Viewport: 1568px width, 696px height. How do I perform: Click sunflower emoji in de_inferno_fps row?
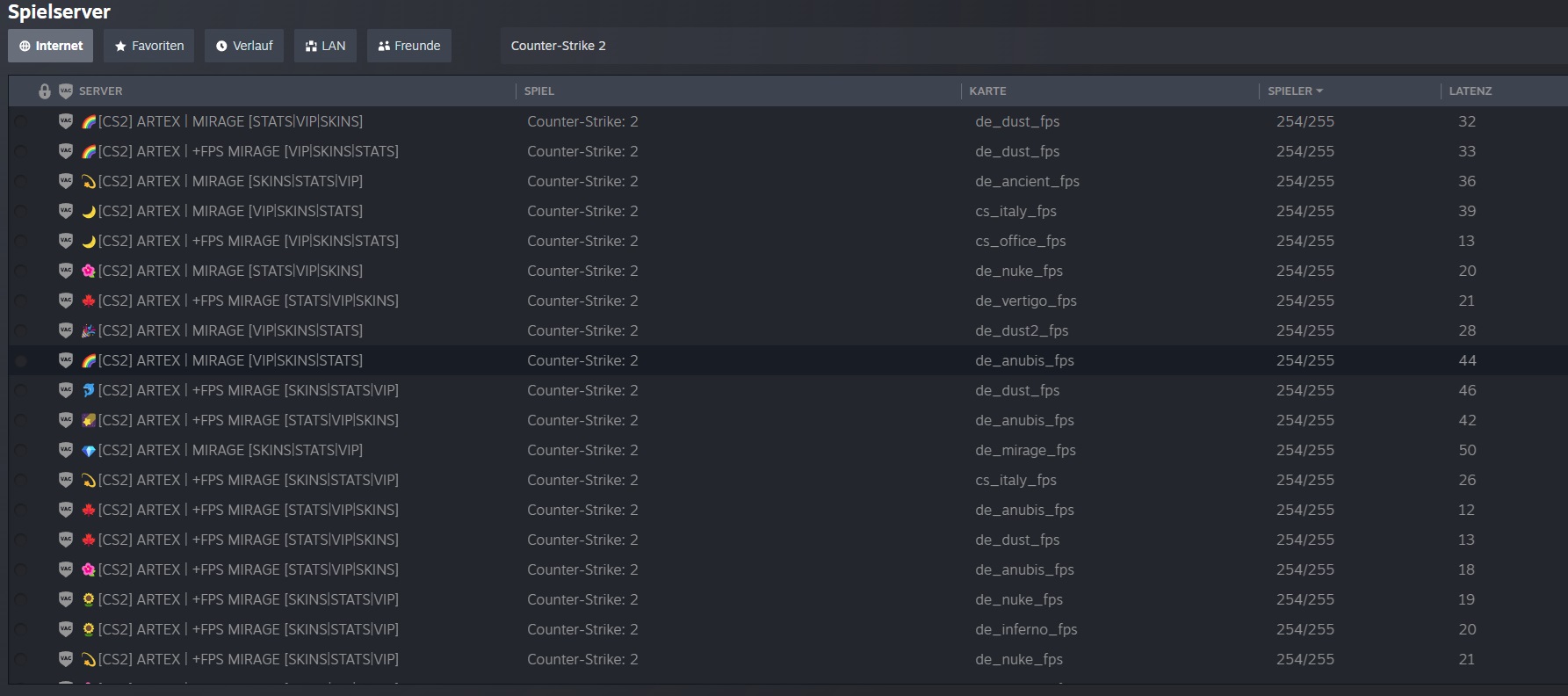pos(89,629)
